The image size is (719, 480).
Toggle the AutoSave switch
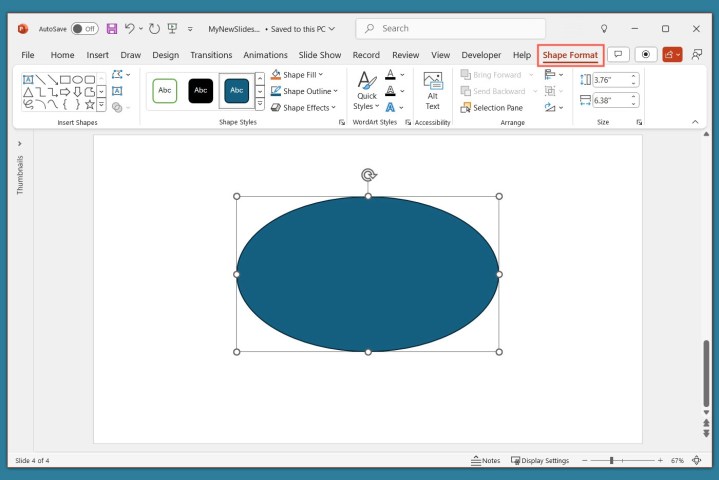point(85,29)
